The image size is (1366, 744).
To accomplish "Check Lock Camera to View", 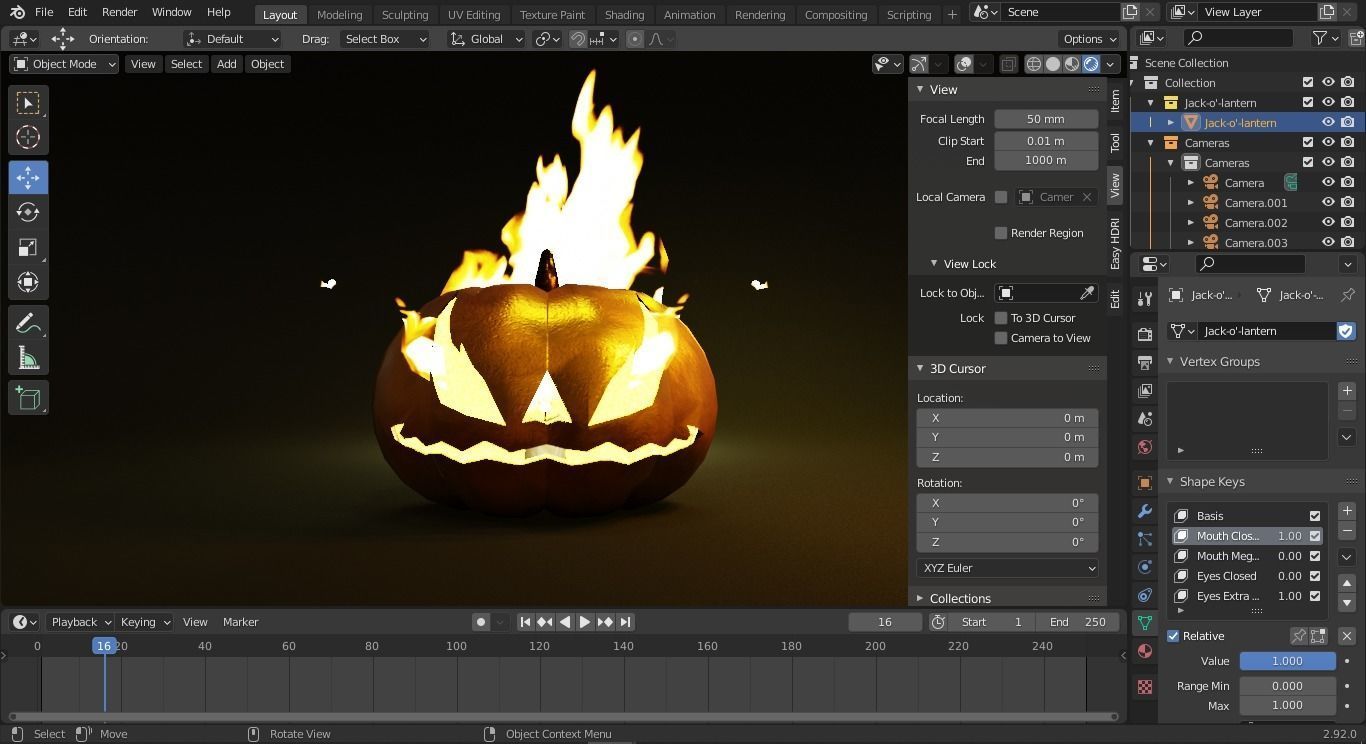I will [1001, 338].
